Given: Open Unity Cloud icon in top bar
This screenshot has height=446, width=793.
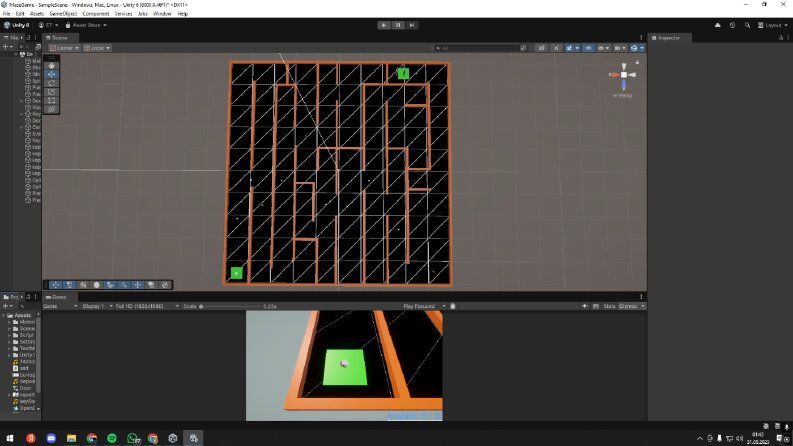Looking at the screenshot, I should point(718,25).
